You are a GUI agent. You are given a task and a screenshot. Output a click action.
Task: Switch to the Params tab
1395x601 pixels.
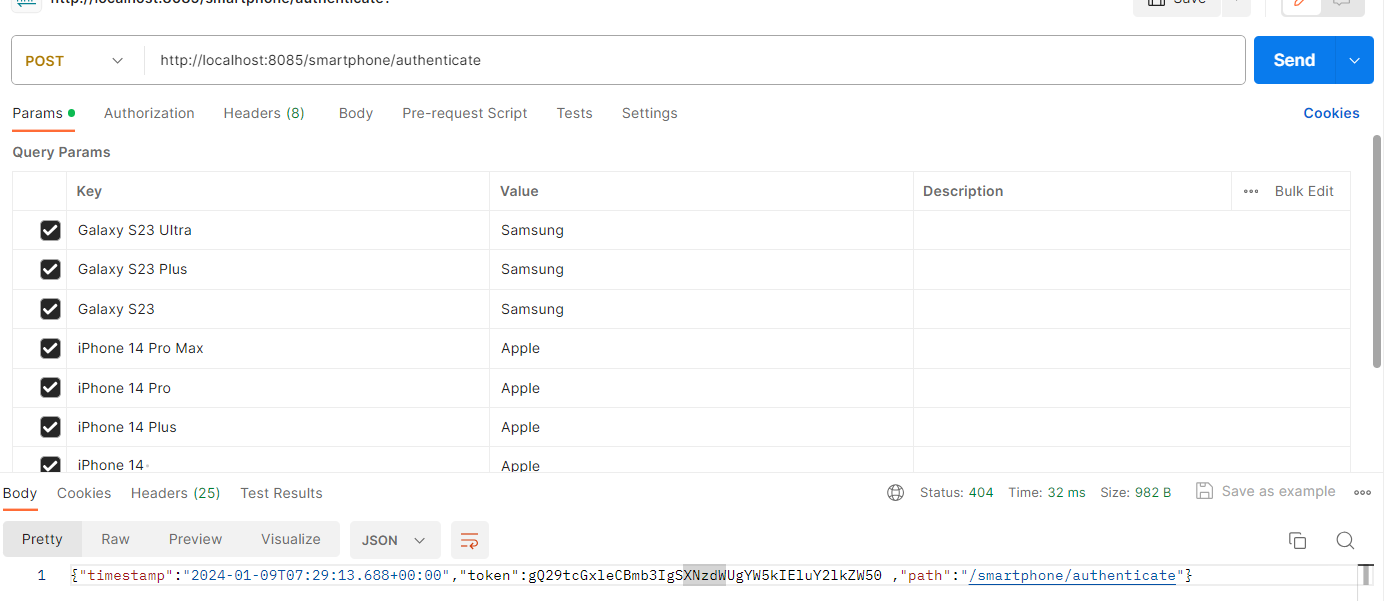[x=43, y=113]
